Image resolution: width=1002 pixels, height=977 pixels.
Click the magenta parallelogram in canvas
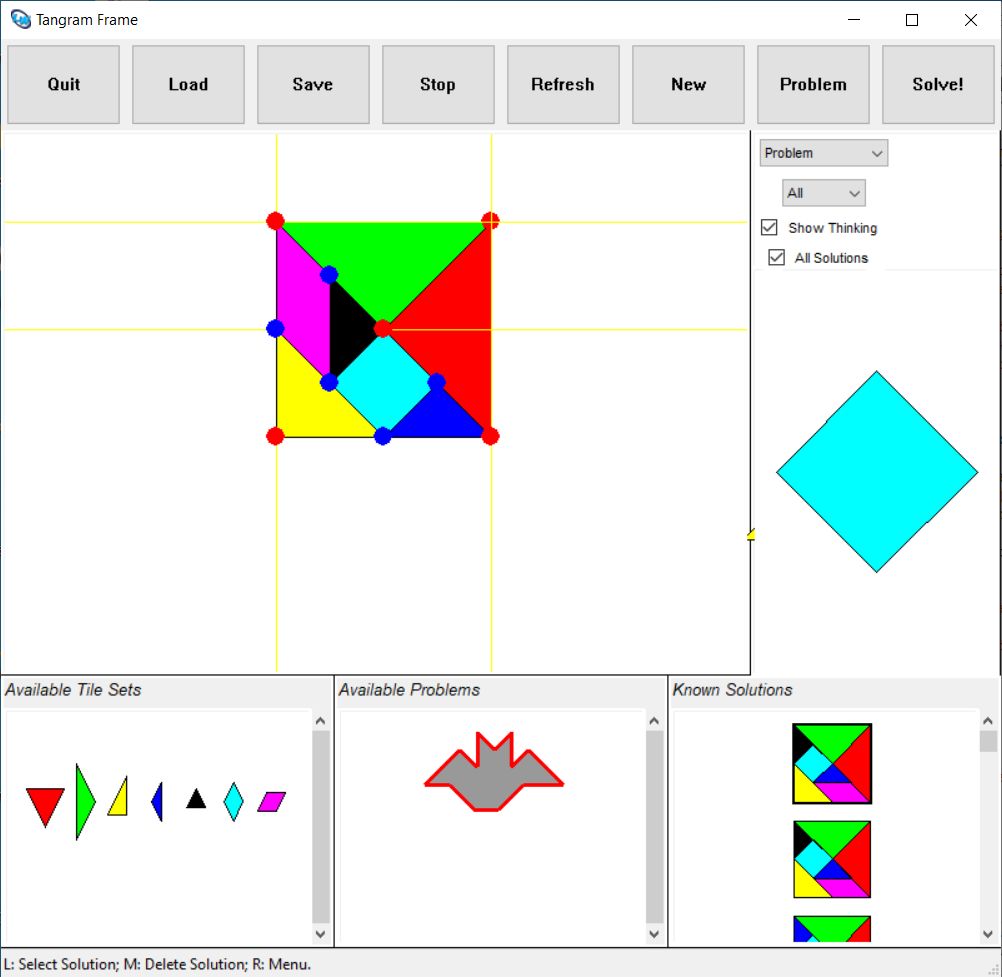point(302,300)
